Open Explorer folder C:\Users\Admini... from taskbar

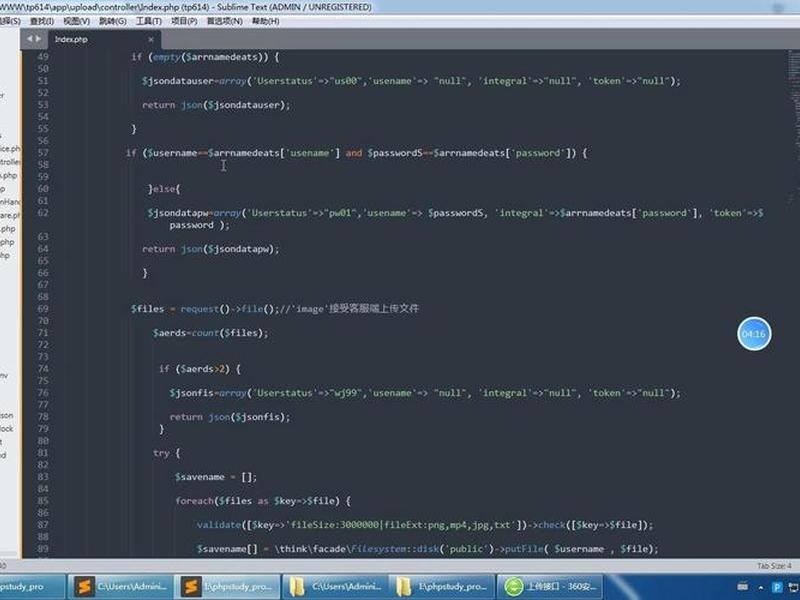pos(335,587)
